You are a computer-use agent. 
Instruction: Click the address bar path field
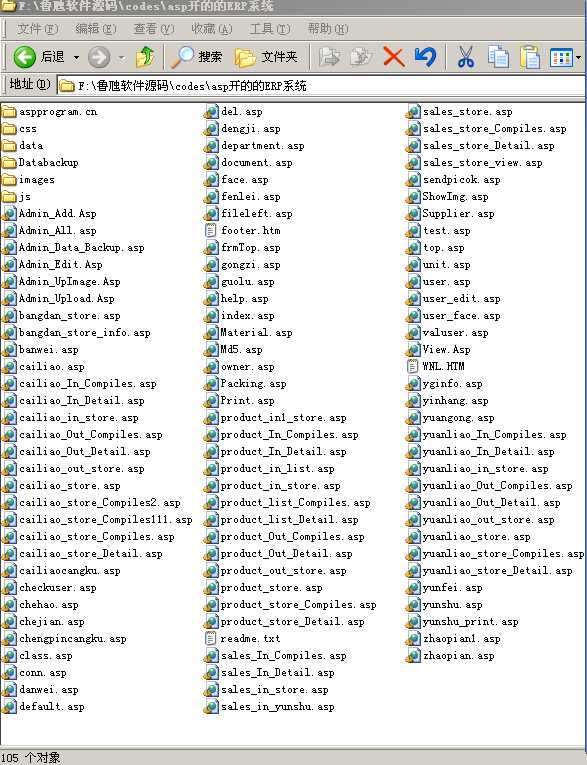[321, 86]
